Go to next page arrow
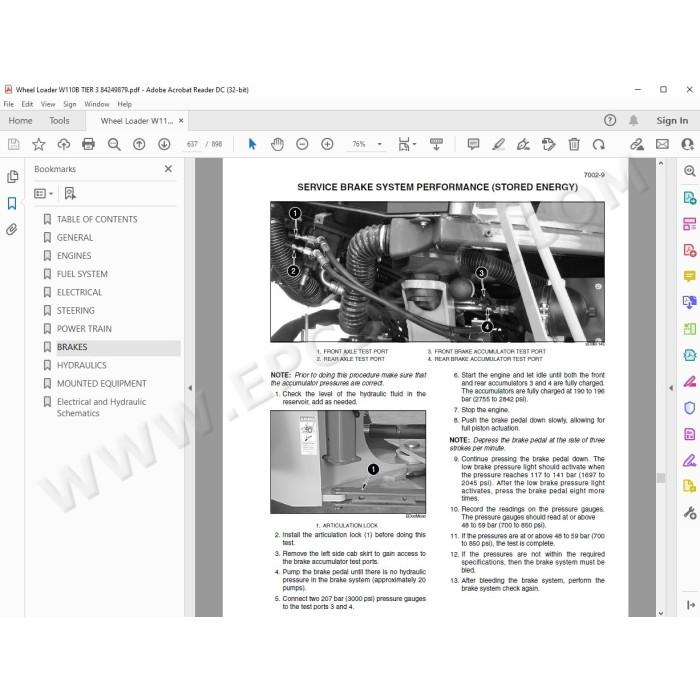 pos(164,144)
